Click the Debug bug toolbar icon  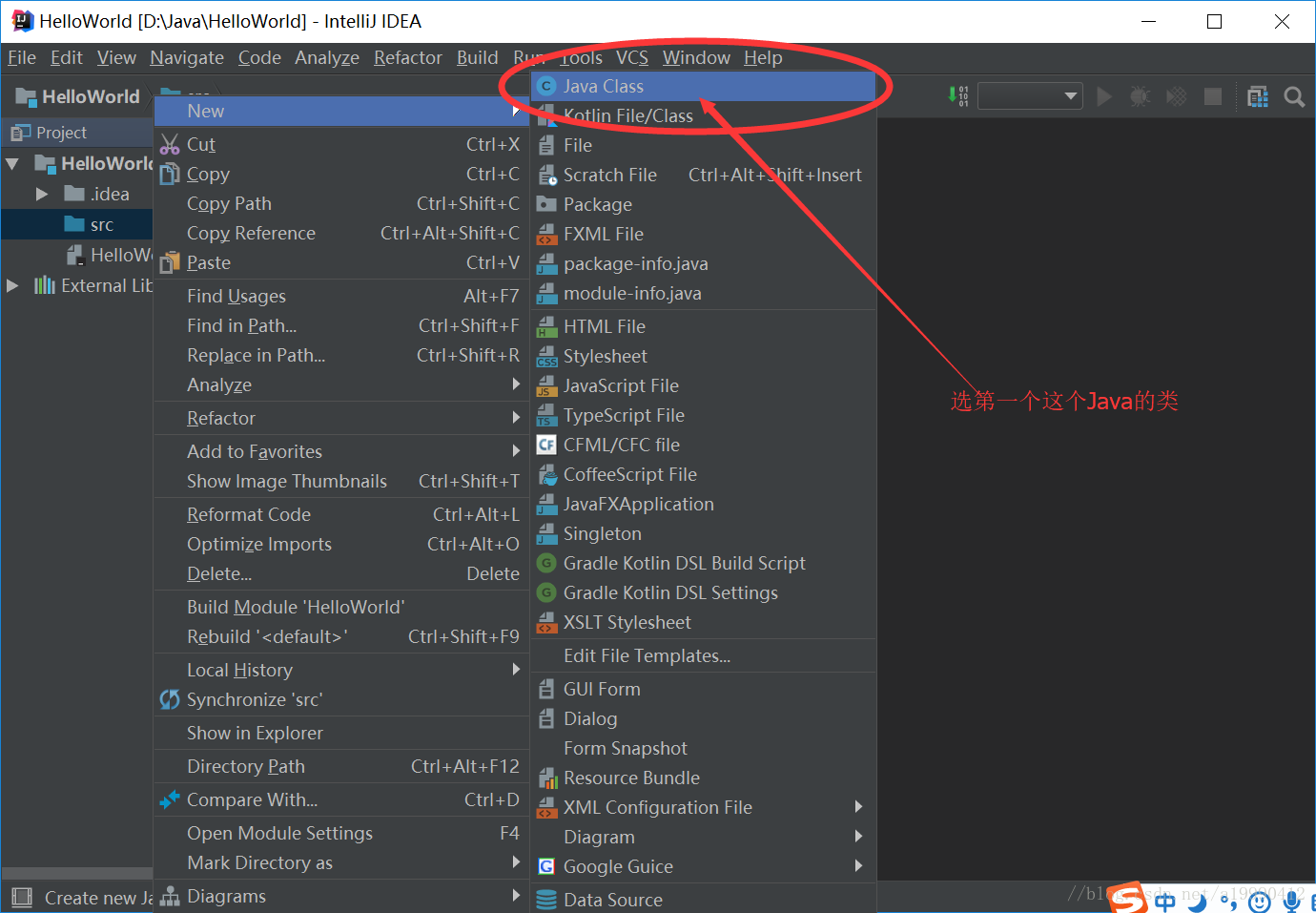coord(1140,96)
